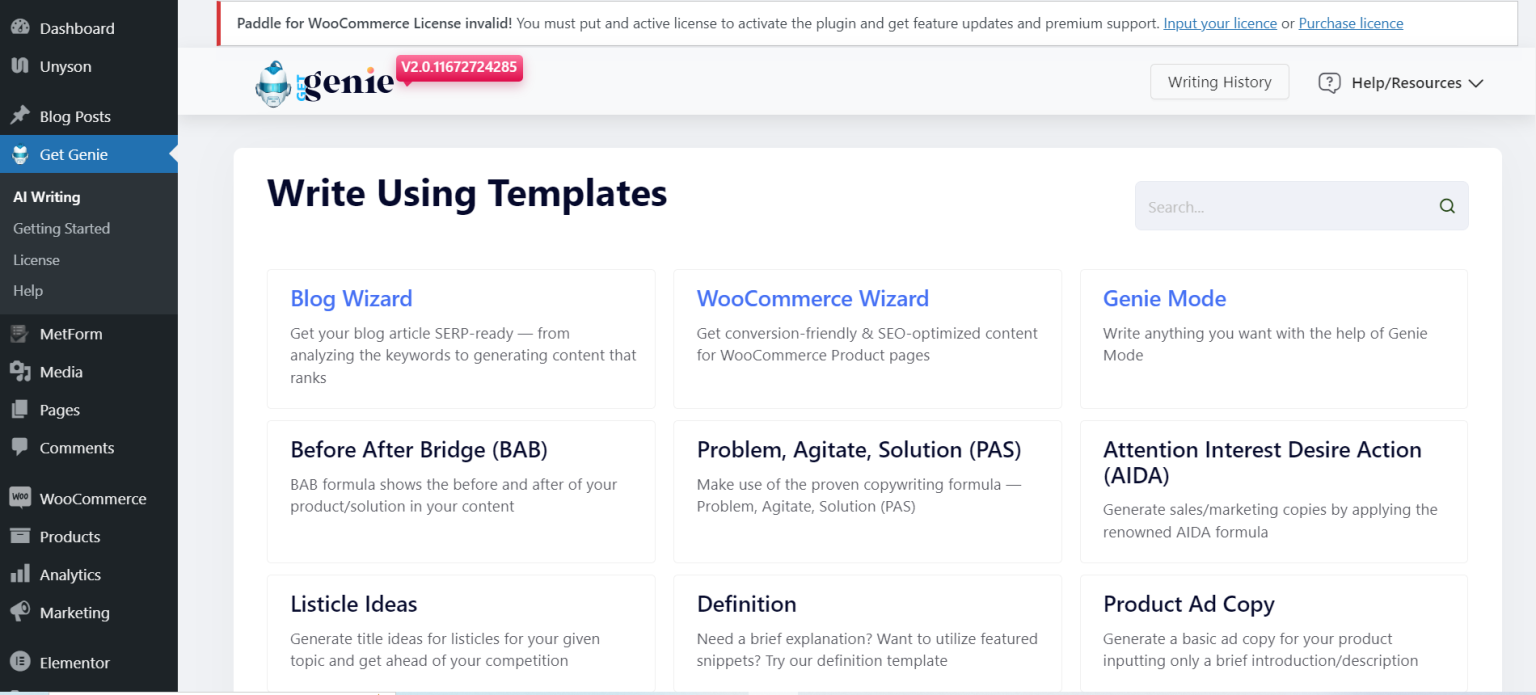Follow the Input your licence link
Screen dimensions: 1536x695
pos(1220,23)
